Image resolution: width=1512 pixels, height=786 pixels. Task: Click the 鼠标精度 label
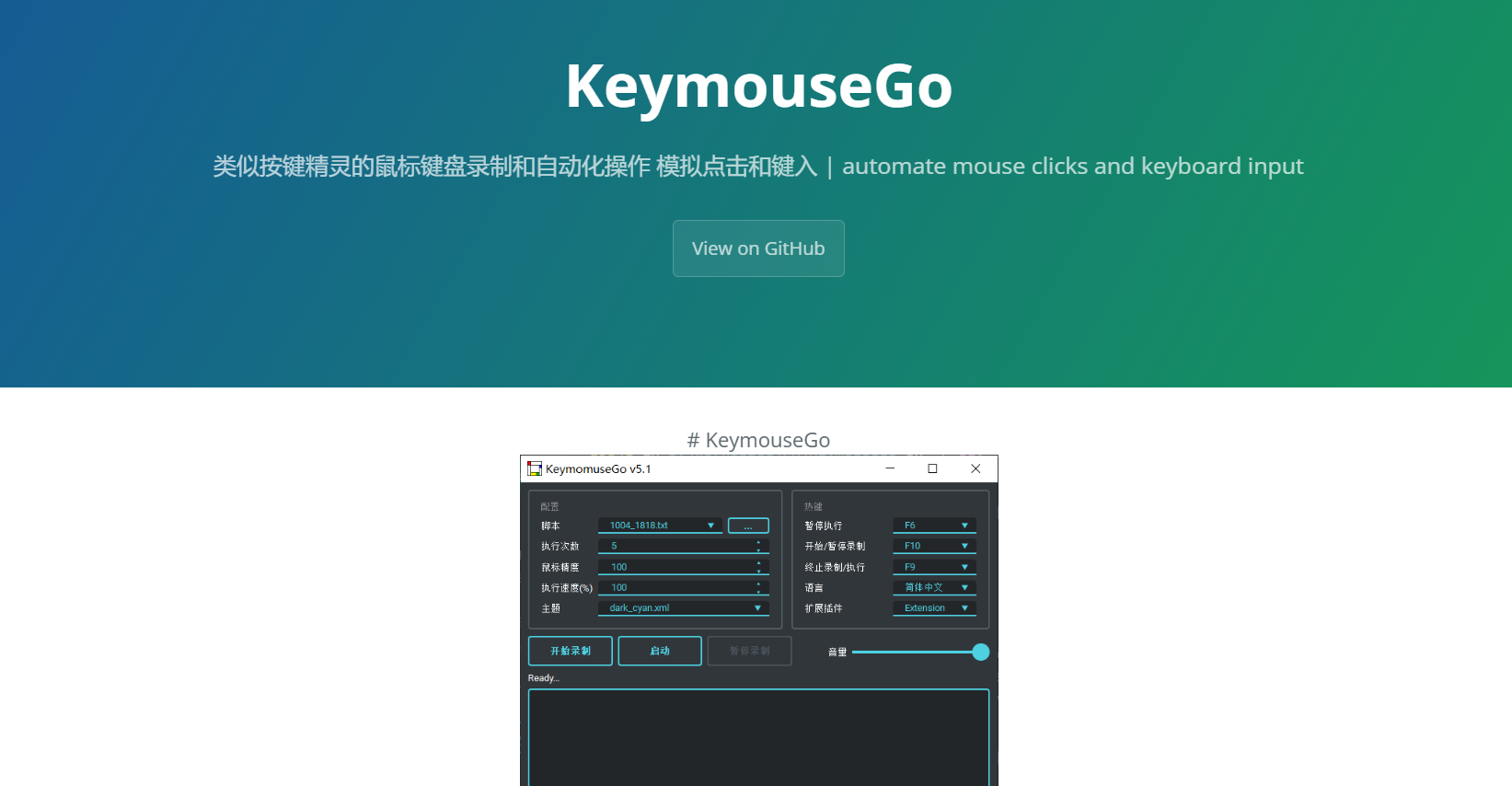pyautogui.click(x=560, y=568)
